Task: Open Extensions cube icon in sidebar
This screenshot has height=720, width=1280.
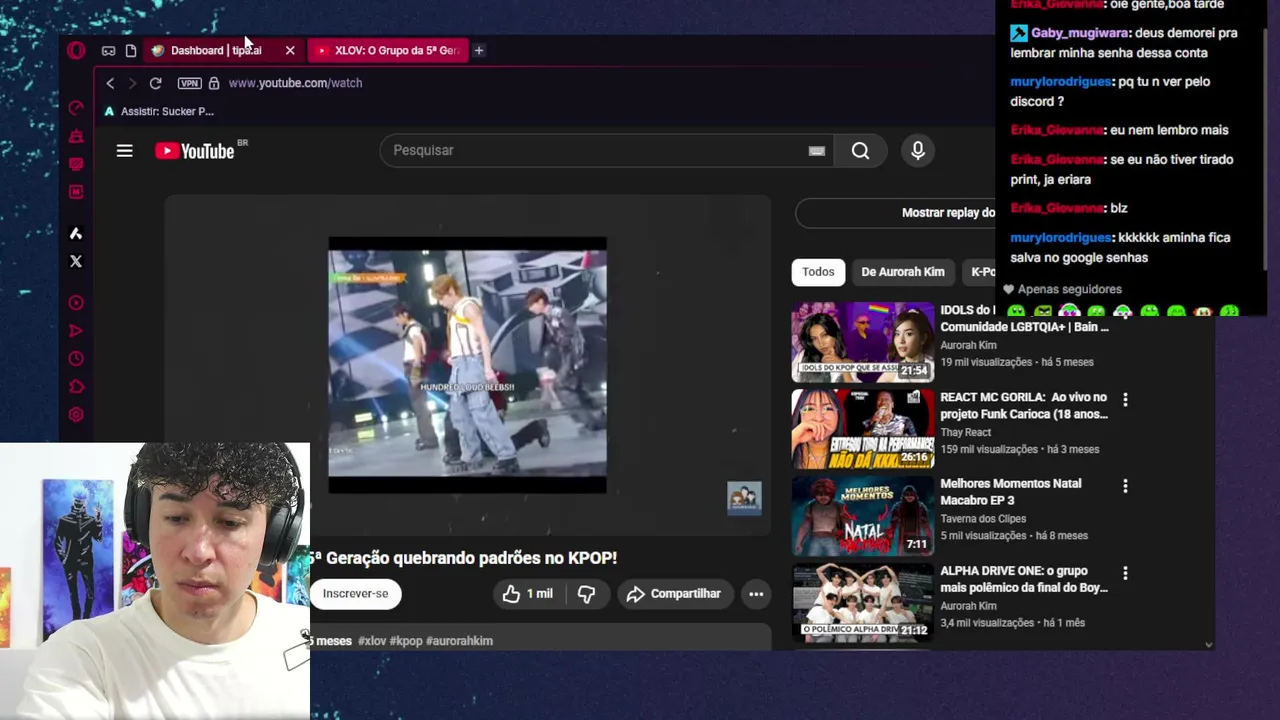Action: pos(76,387)
